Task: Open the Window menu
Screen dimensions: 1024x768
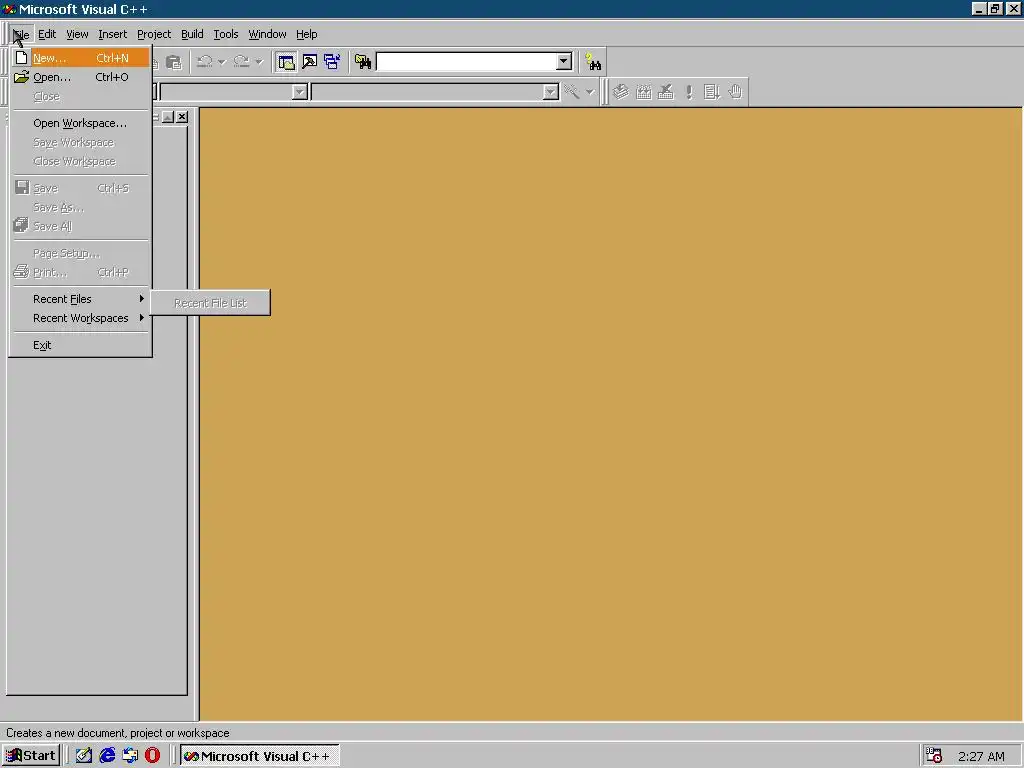Action: click(x=267, y=34)
